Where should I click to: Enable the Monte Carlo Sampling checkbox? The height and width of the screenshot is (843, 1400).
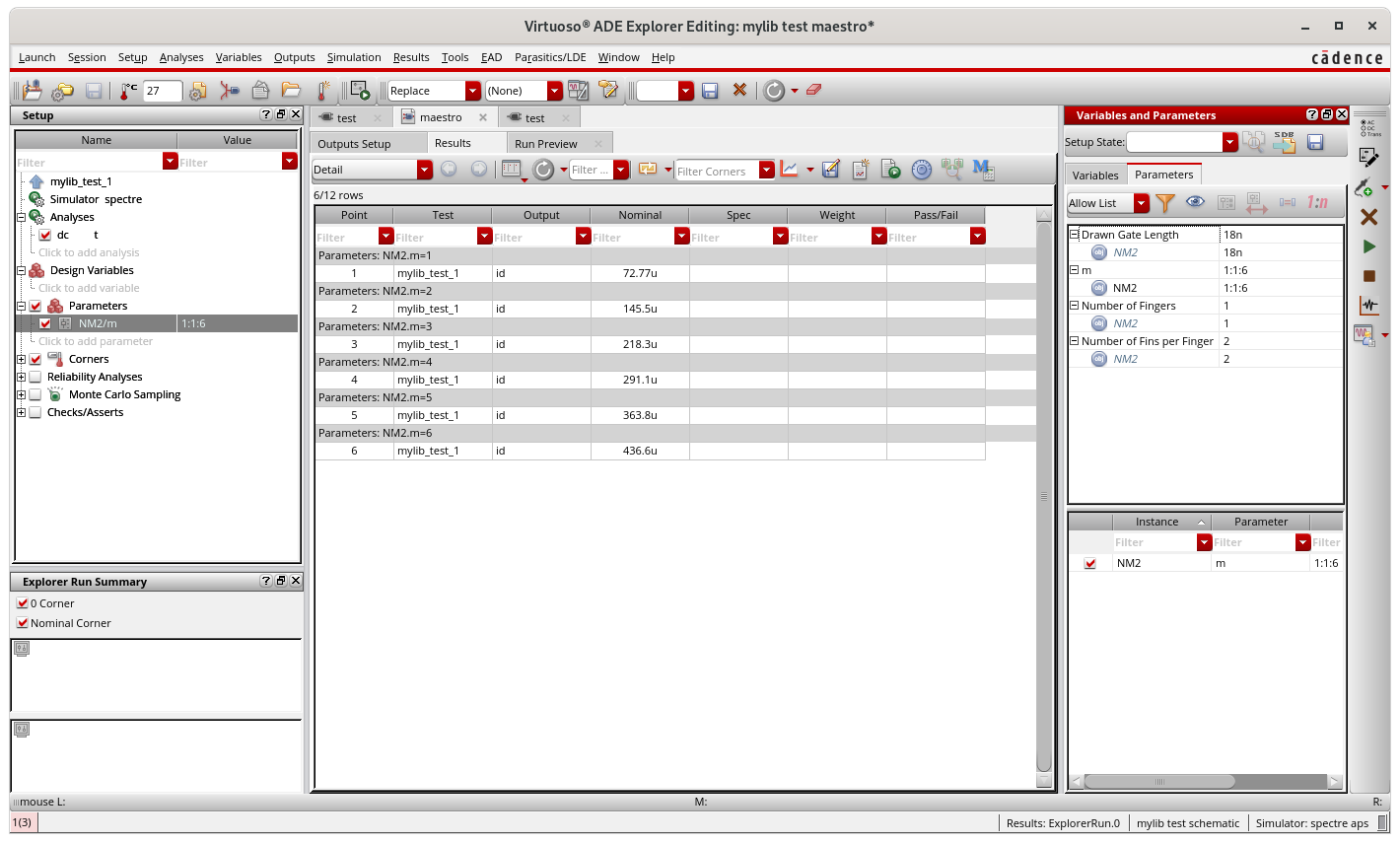[x=35, y=394]
